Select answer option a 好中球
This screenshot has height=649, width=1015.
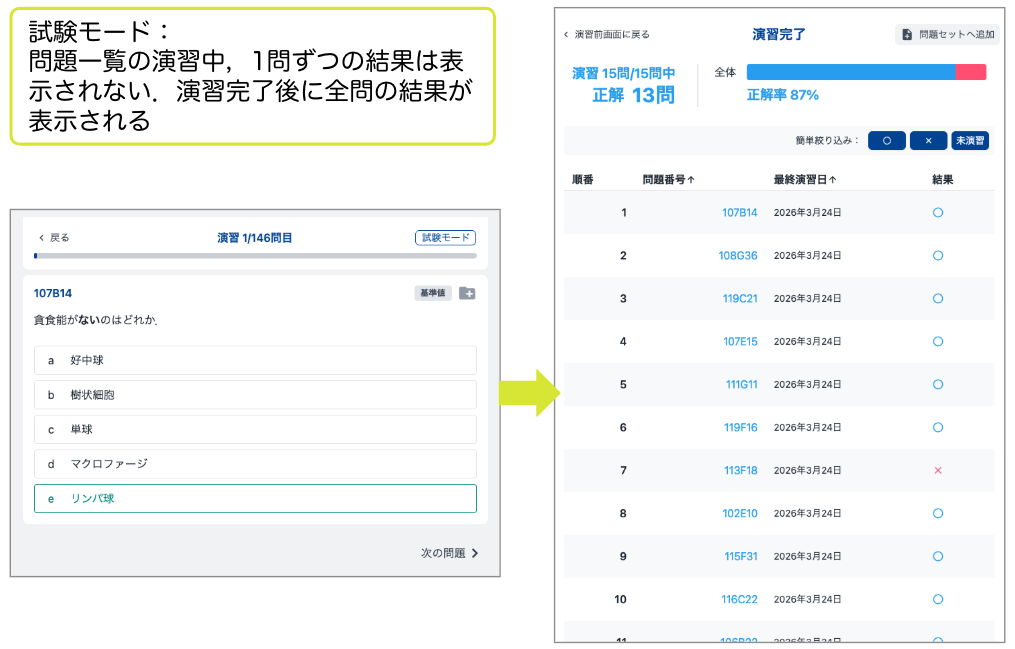point(255,360)
